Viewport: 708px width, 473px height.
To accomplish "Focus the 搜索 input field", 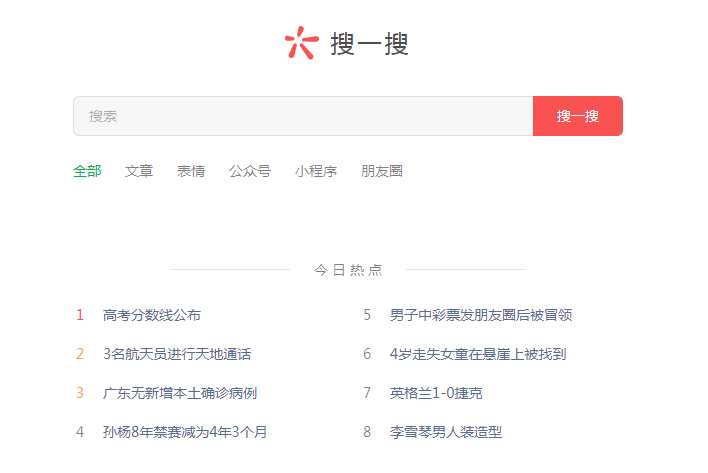I will click(303, 116).
